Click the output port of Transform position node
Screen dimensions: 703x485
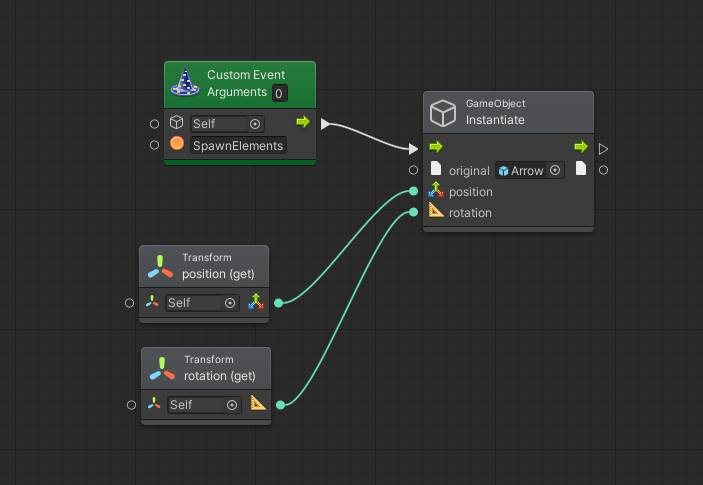[x=278, y=302]
